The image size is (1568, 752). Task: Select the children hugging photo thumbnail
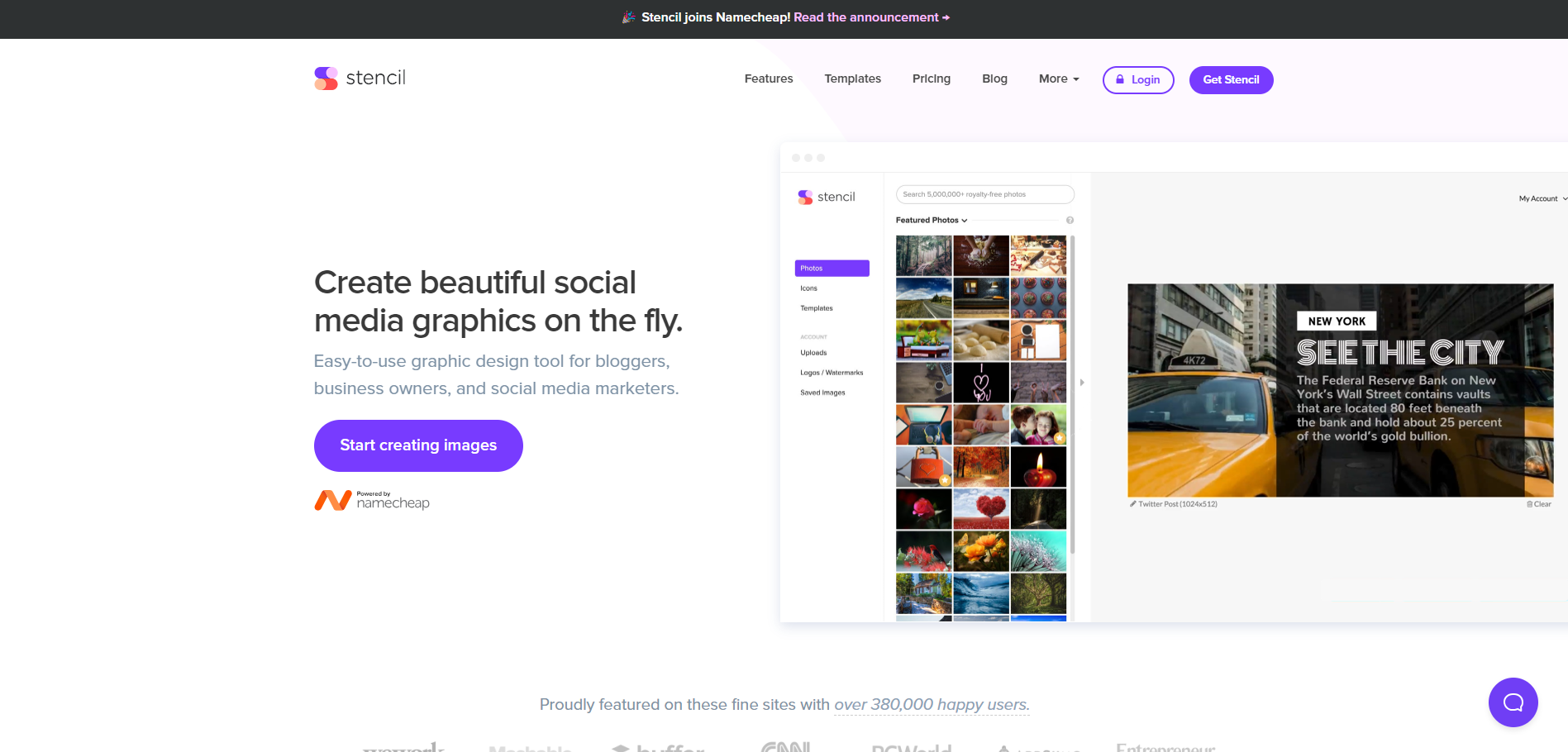(1038, 425)
